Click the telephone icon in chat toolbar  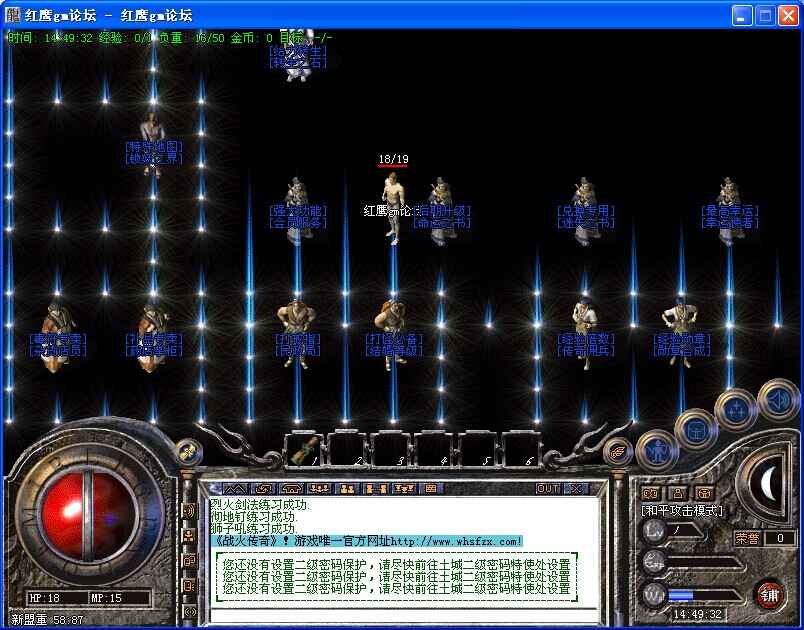tap(291, 489)
